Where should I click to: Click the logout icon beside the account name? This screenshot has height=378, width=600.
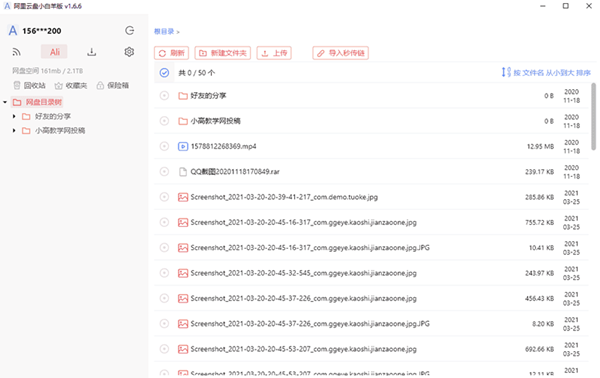(130, 31)
